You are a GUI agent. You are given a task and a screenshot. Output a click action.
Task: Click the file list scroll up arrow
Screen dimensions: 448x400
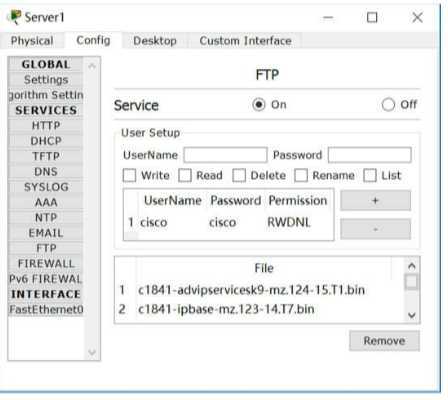[412, 266]
